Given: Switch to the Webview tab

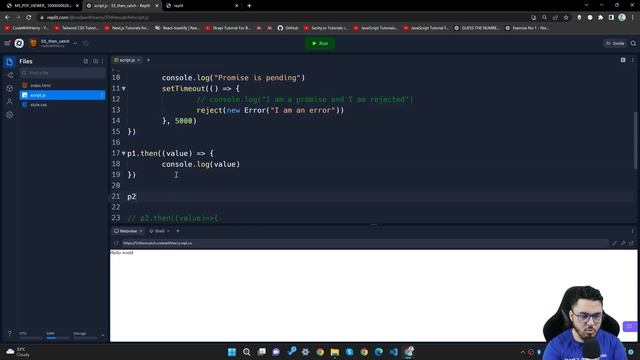Looking at the screenshot, I should pyautogui.click(x=128, y=231).
